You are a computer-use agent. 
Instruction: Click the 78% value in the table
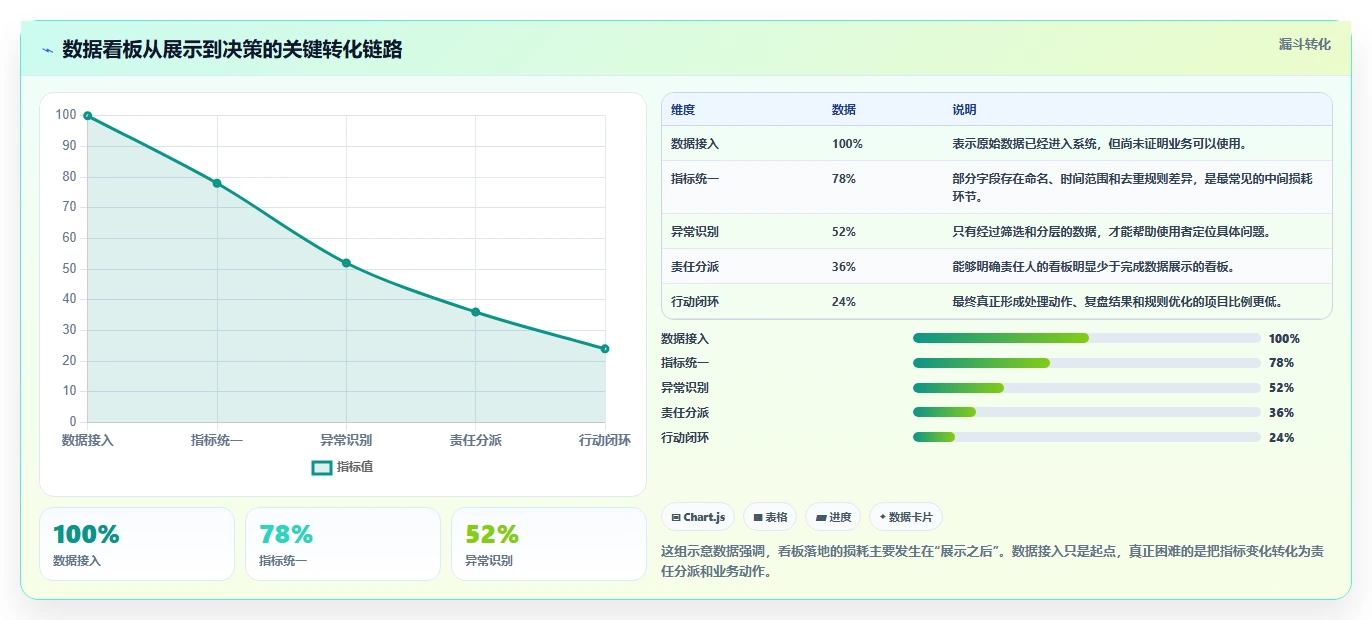[844, 179]
